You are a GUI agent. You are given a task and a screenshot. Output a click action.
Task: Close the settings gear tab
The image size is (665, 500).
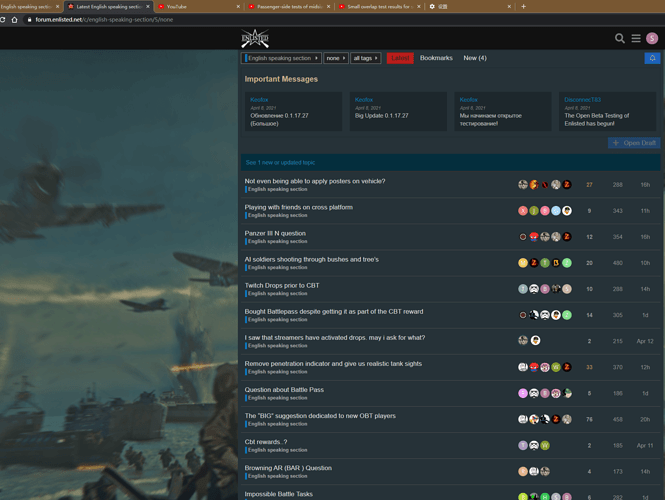coord(509,6)
